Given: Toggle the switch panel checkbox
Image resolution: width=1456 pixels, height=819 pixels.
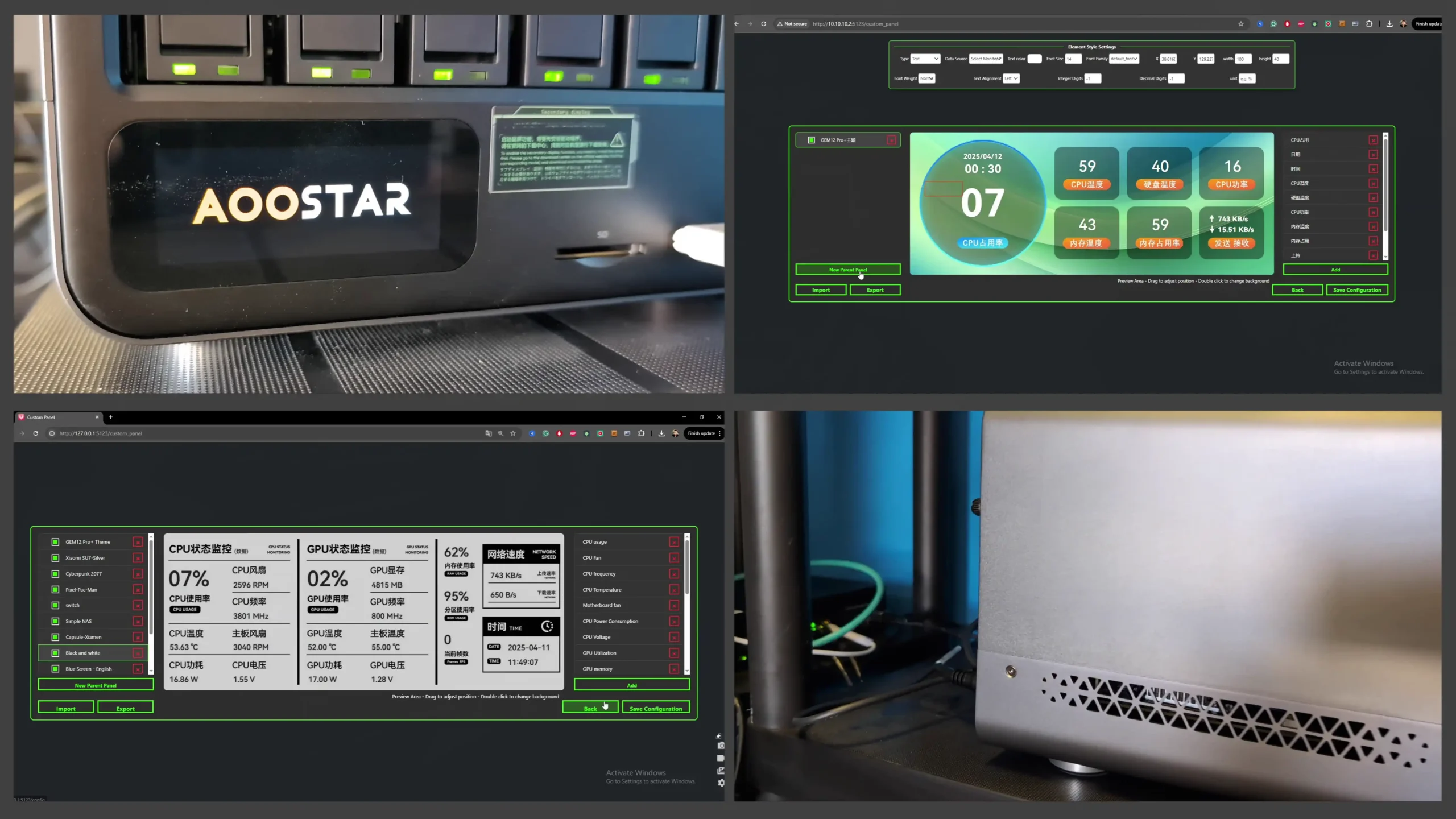Looking at the screenshot, I should coord(55,605).
